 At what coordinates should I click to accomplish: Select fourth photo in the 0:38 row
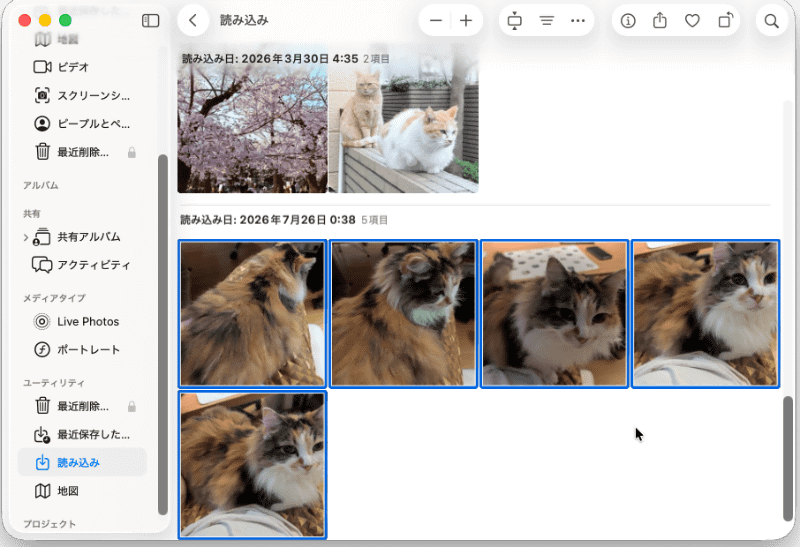706,314
